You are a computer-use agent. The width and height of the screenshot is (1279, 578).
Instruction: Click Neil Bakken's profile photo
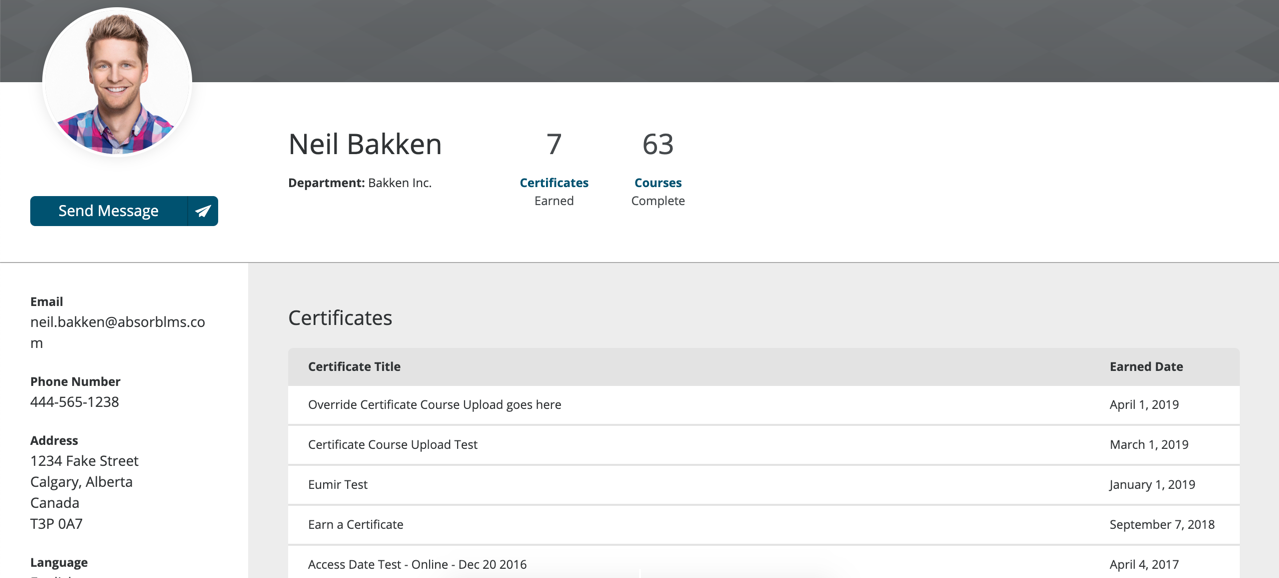[x=117, y=82]
